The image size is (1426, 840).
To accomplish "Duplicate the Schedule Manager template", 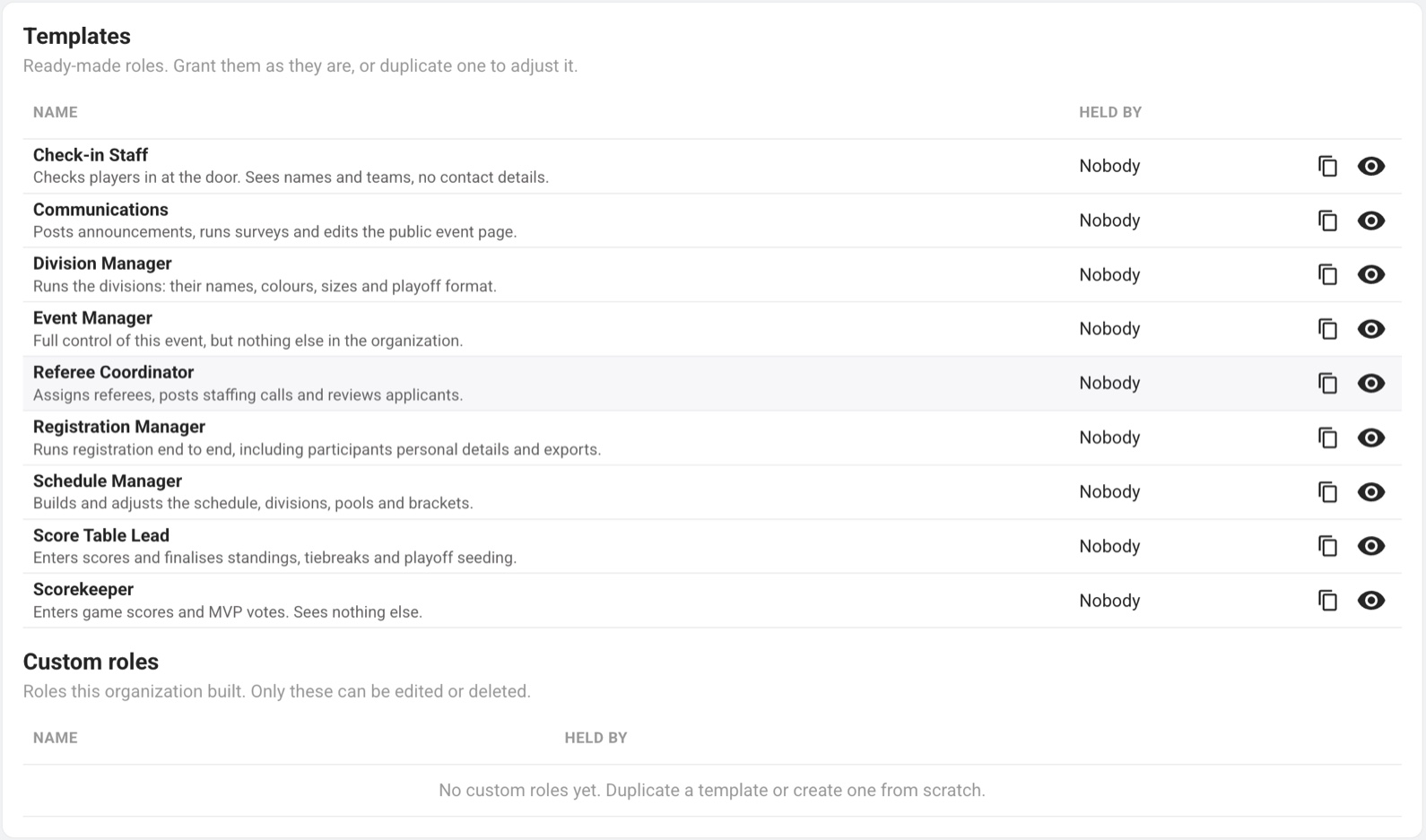I will point(1327,491).
